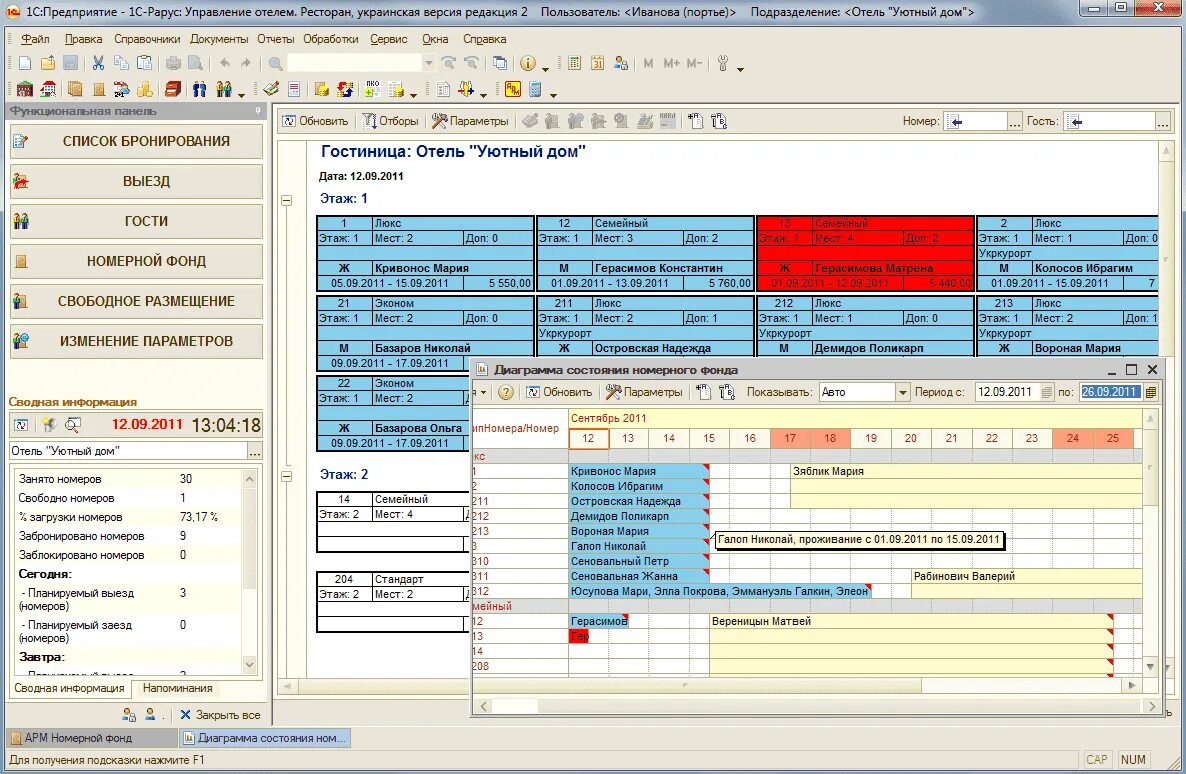Click the gold coins icon in second toolbar

coord(144,89)
